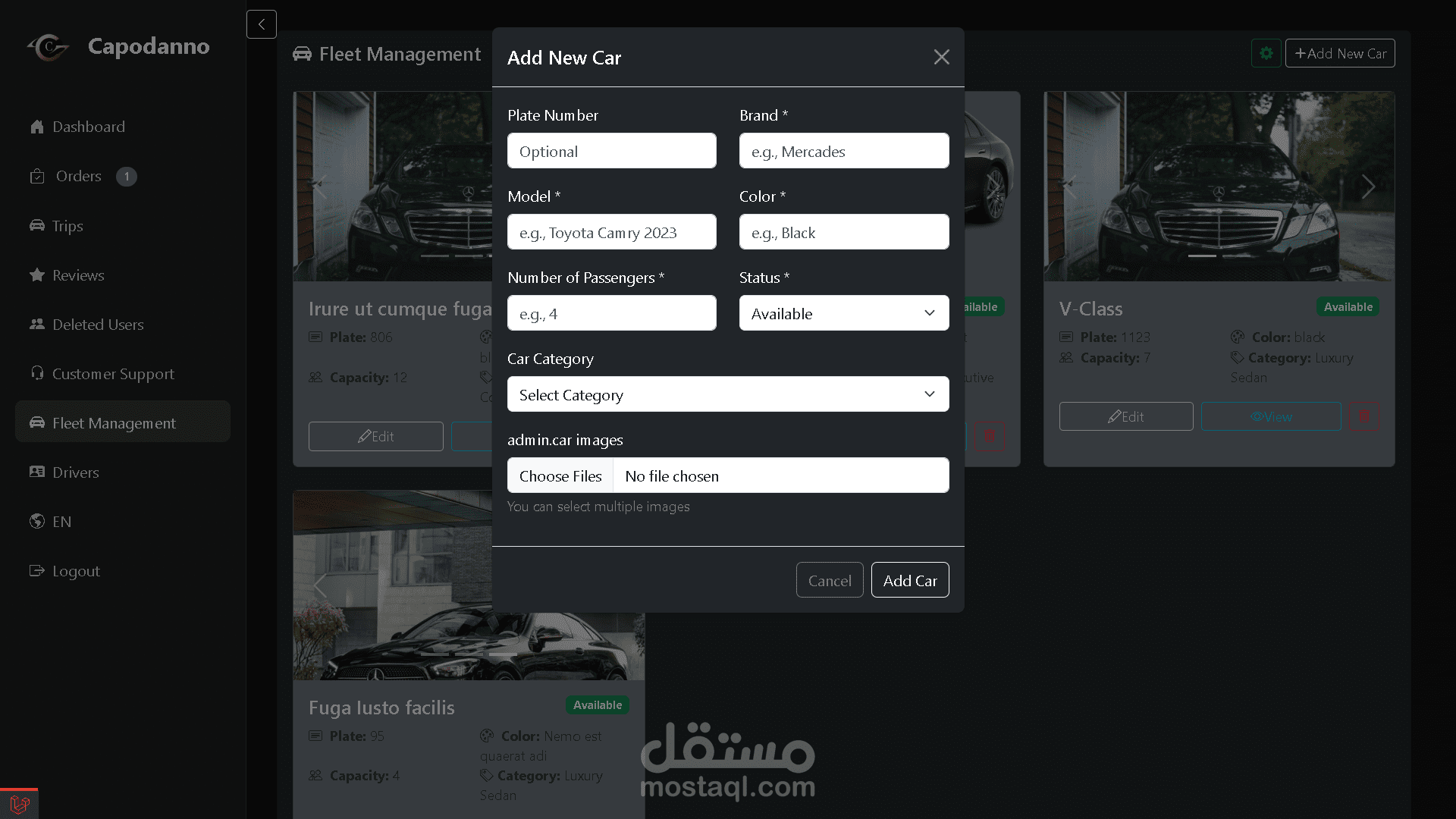The image size is (1456, 819).
Task: Go to next image on V-Class carousel
Action: point(1367,187)
